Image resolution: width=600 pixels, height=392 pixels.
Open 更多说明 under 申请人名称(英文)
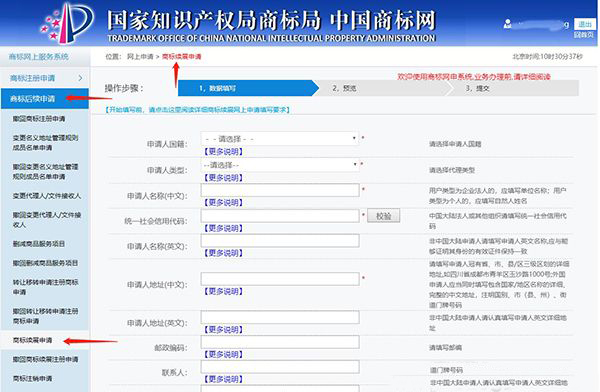(223, 253)
